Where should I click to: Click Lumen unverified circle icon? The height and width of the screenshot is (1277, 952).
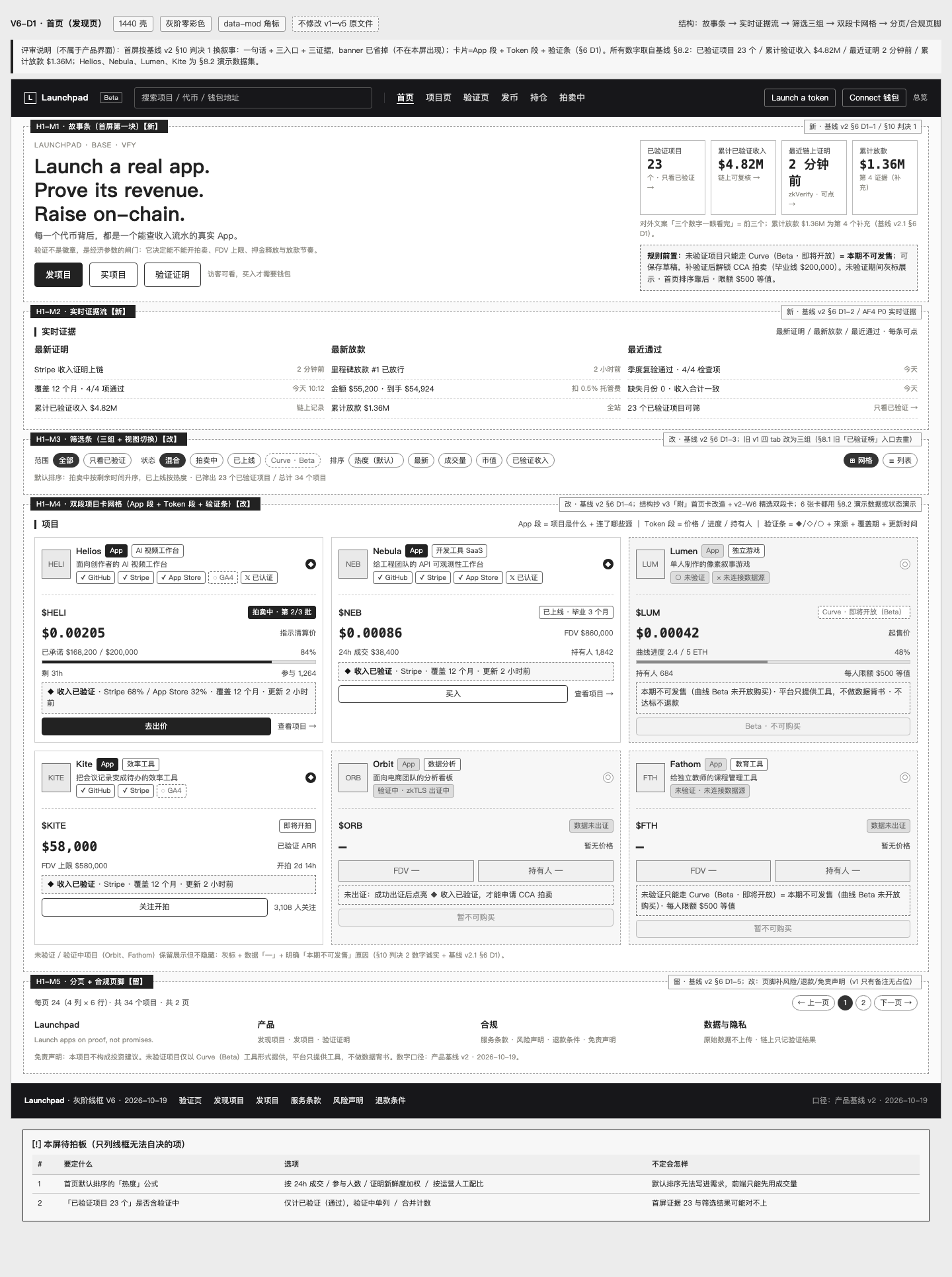coord(905,564)
